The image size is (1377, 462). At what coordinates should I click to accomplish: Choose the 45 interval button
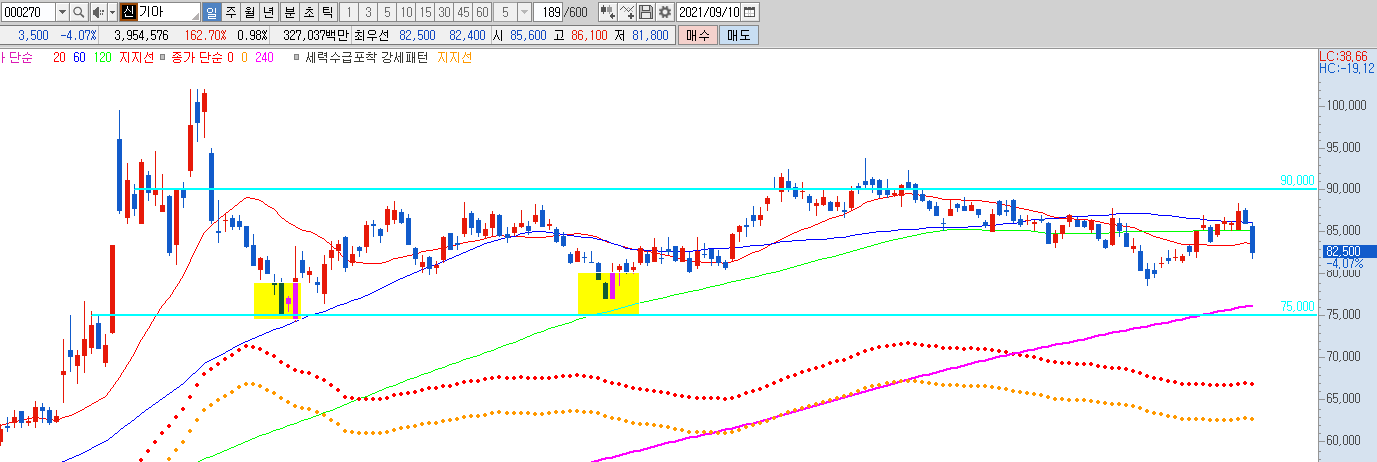point(463,12)
